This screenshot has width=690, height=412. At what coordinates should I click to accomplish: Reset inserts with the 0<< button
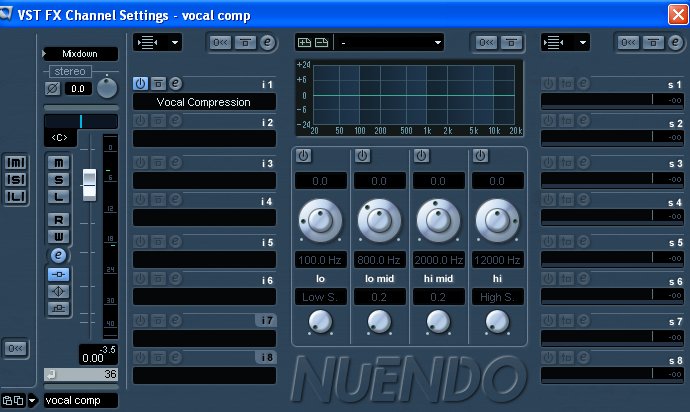(x=220, y=43)
